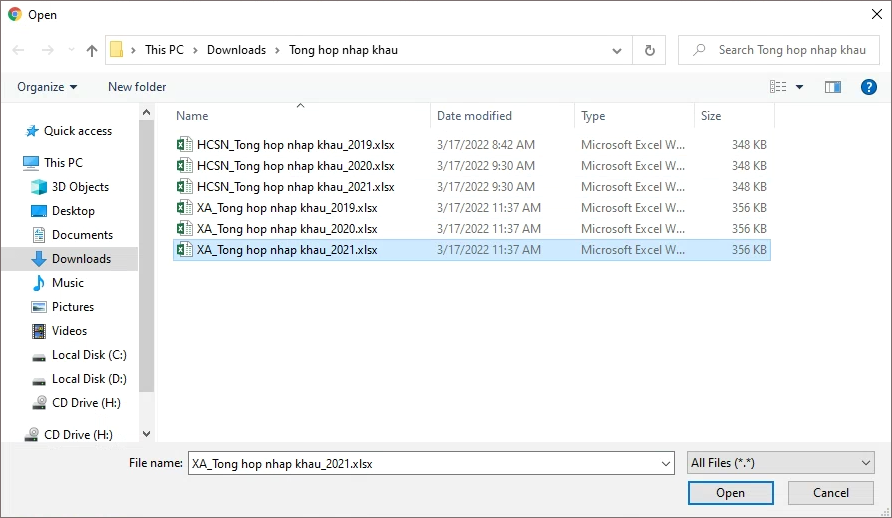Click the Back navigation arrow
The image size is (892, 518).
tap(18, 50)
